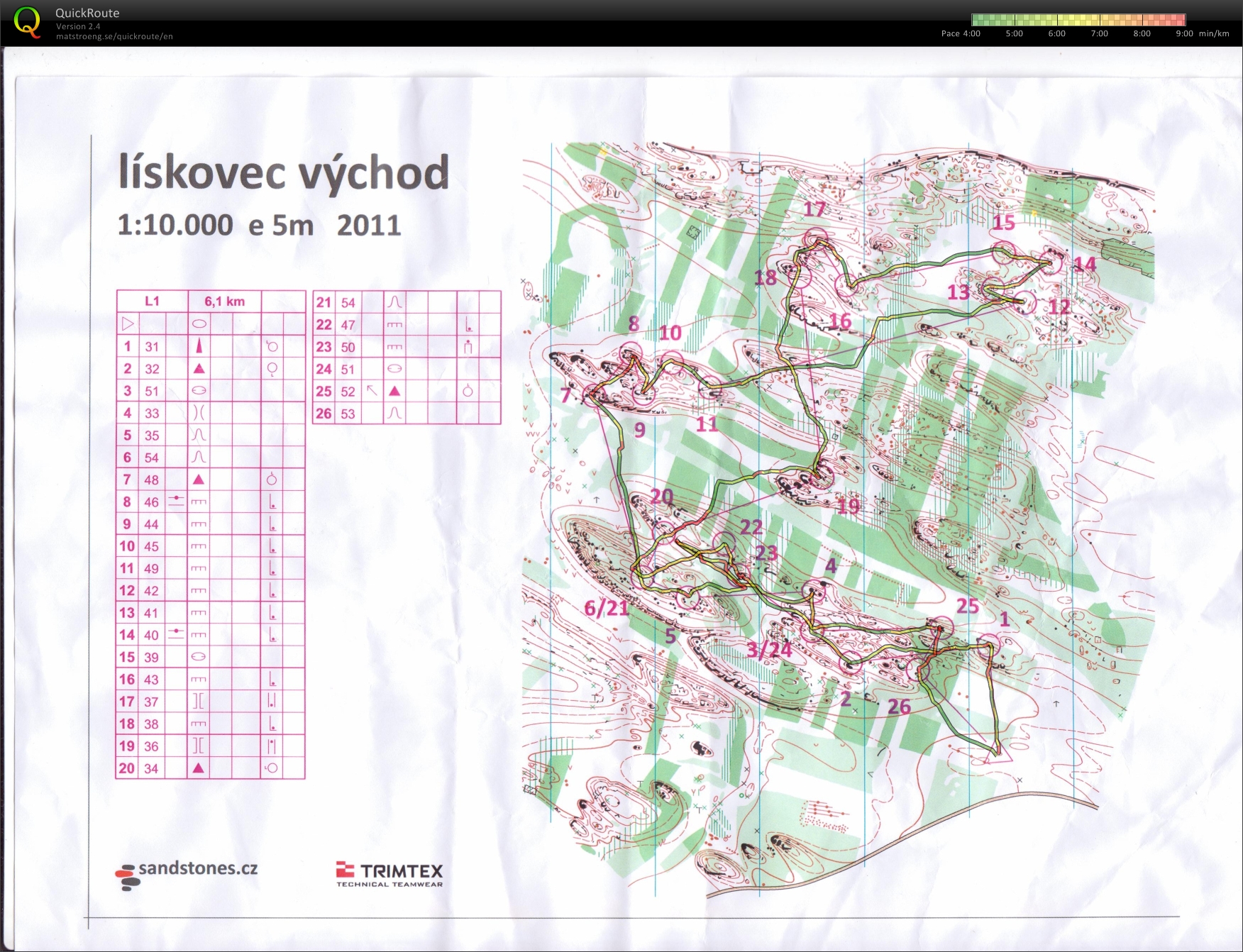This screenshot has width=1243, height=952.
Task: Click control number 12 label on the map
Action: (x=1059, y=306)
